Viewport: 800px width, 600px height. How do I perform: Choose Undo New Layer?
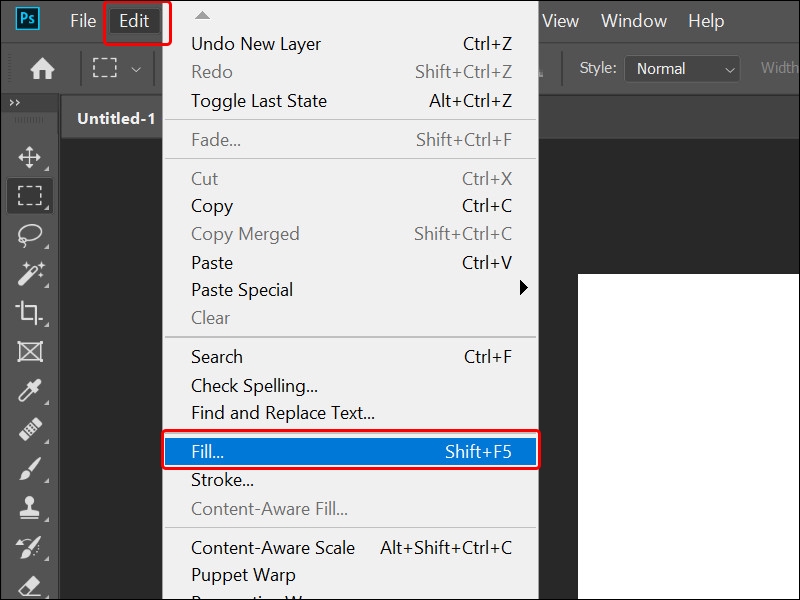click(x=351, y=44)
